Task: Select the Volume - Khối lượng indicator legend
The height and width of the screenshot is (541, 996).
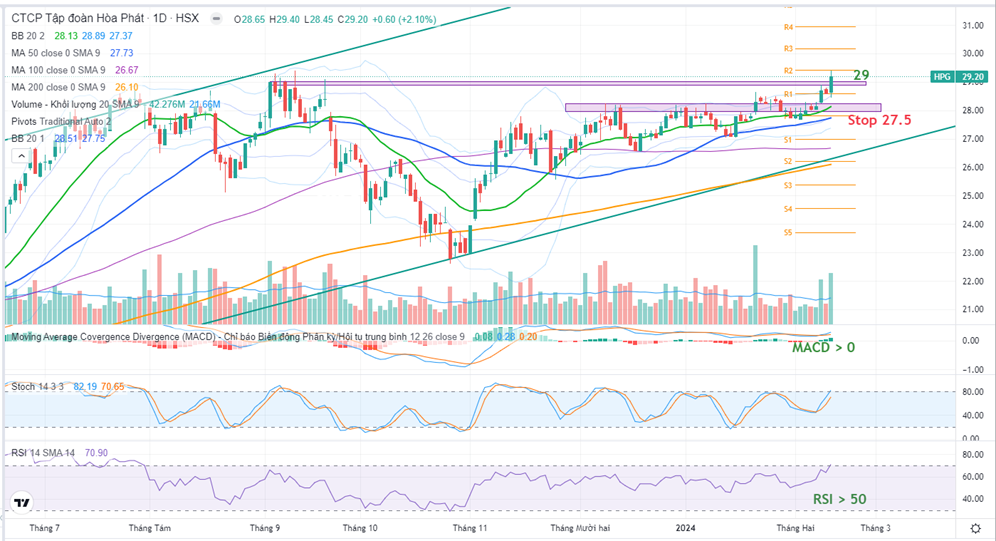Action: 75,105
